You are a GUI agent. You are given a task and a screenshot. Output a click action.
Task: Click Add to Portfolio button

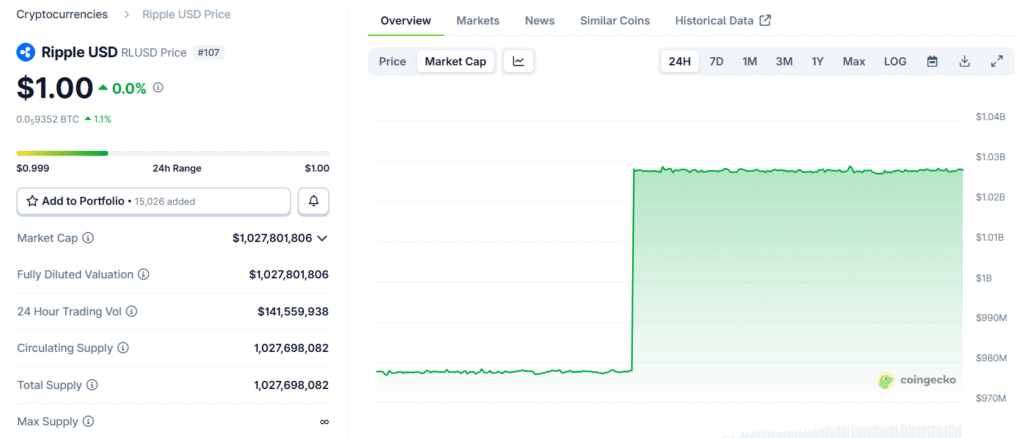tap(153, 202)
